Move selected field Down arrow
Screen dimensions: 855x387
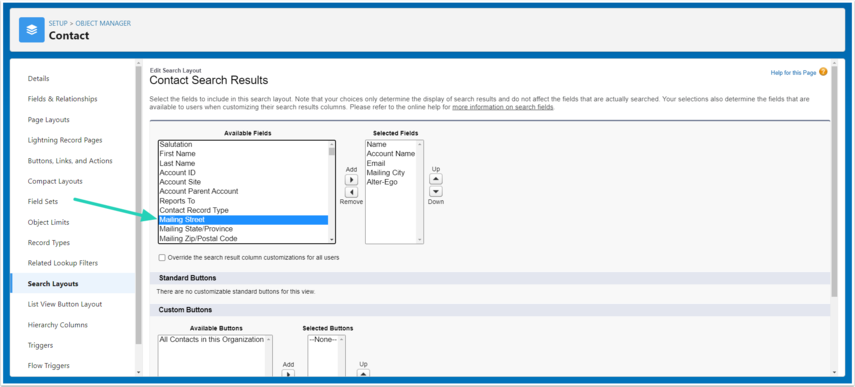(436, 192)
